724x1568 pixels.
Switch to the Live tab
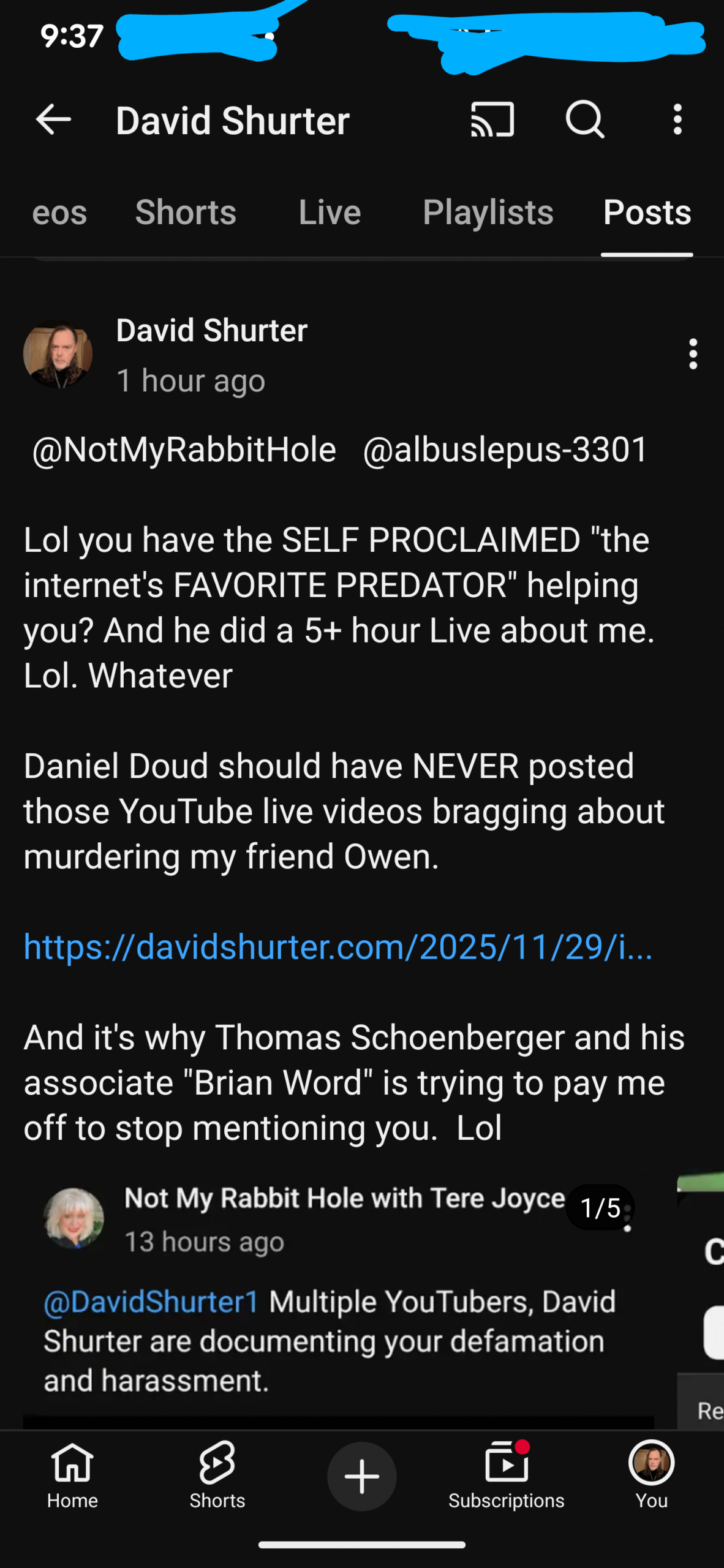[x=330, y=213]
